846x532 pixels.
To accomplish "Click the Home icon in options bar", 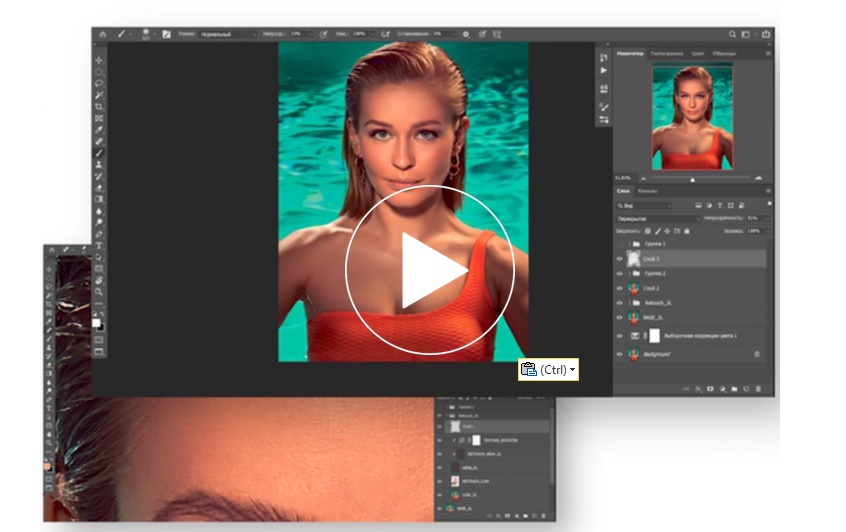I will point(102,34).
